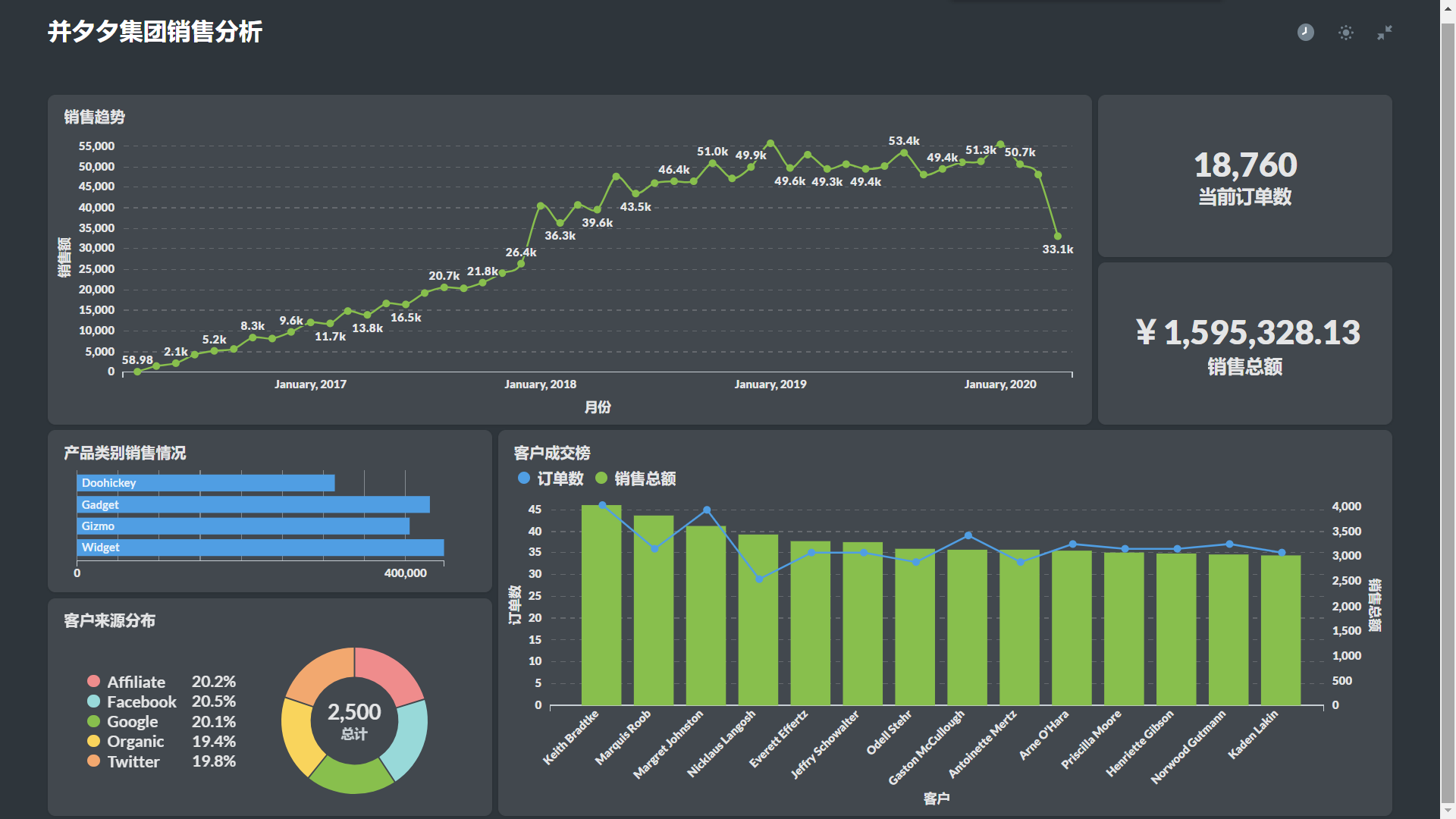
Task: Click the Doohickey category bar
Action: (206, 483)
